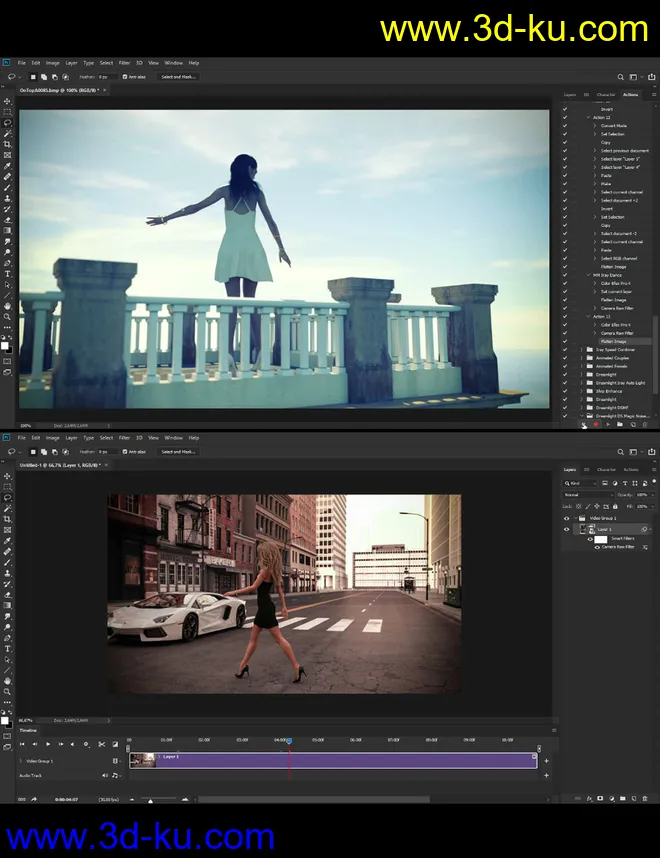The height and width of the screenshot is (858, 660).
Task: Select the Crop tool in the upper window toolbar
Action: point(8,144)
